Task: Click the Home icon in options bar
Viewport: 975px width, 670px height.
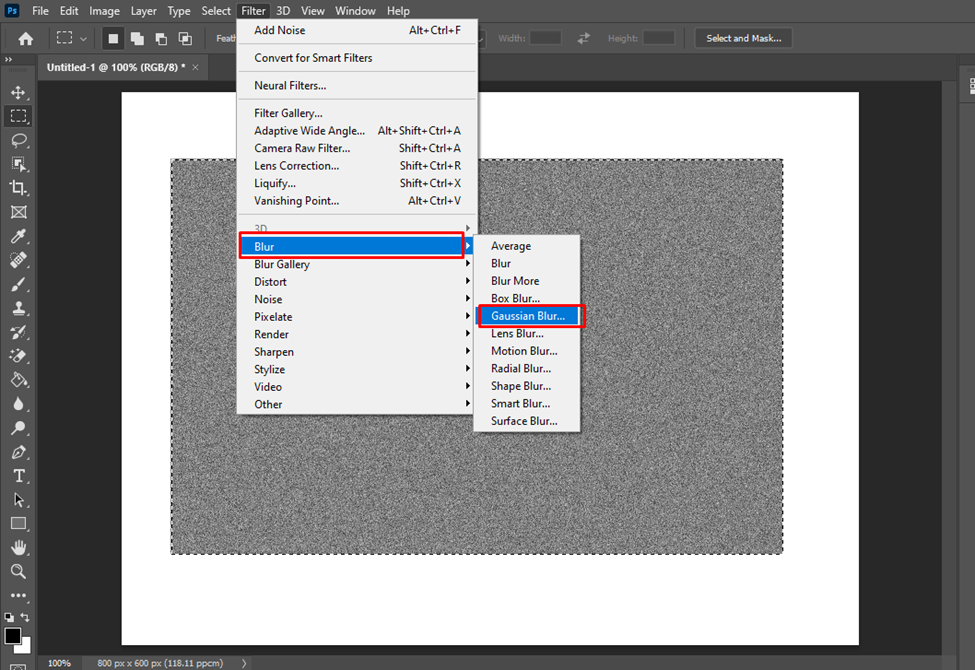Action: tap(25, 39)
